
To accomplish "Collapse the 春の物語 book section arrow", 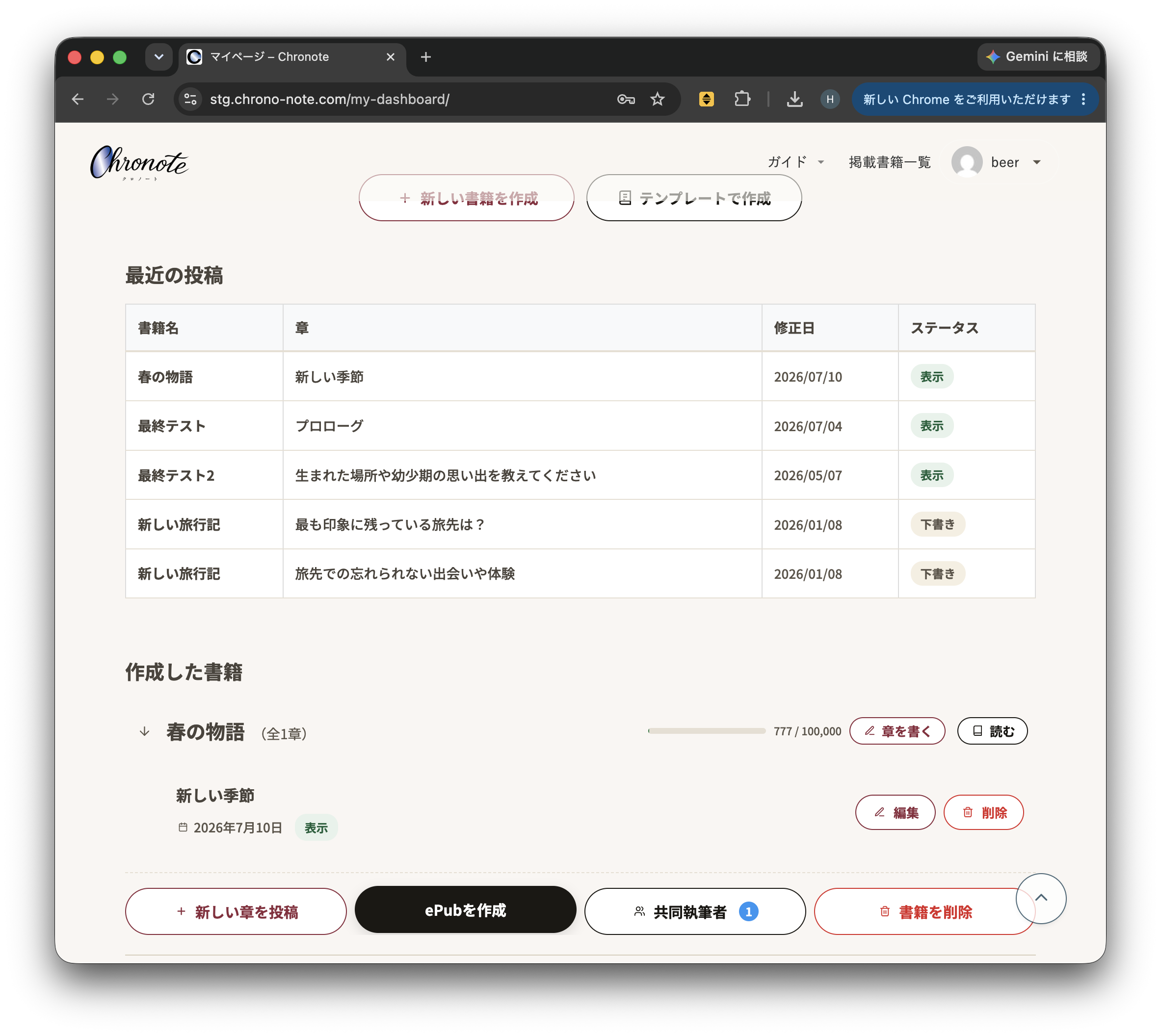I will pos(144,731).
